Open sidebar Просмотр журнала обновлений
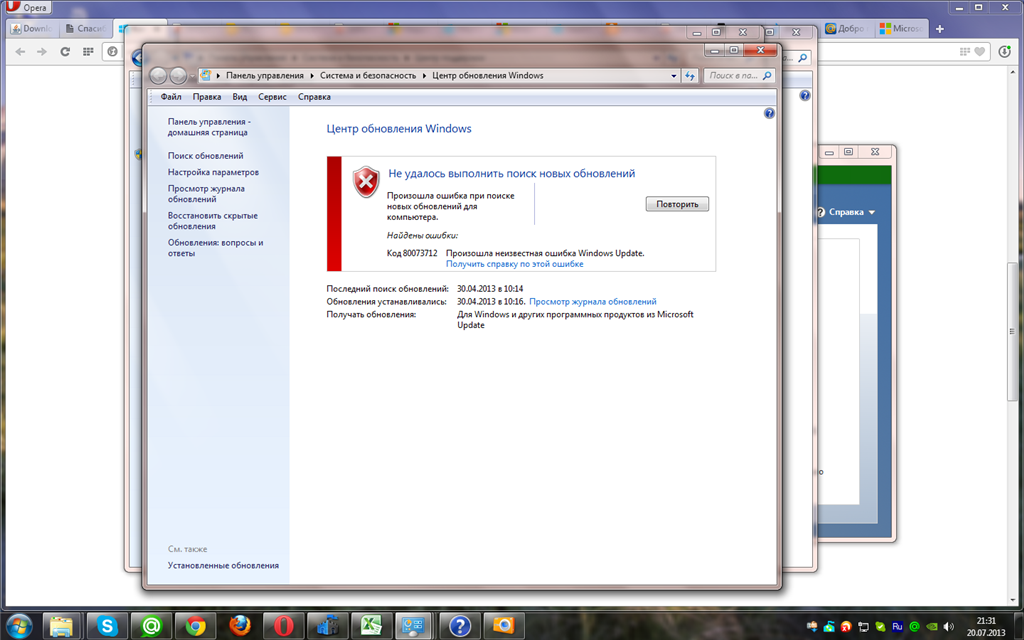This screenshot has width=1024, height=640. pyautogui.click(x=206, y=194)
